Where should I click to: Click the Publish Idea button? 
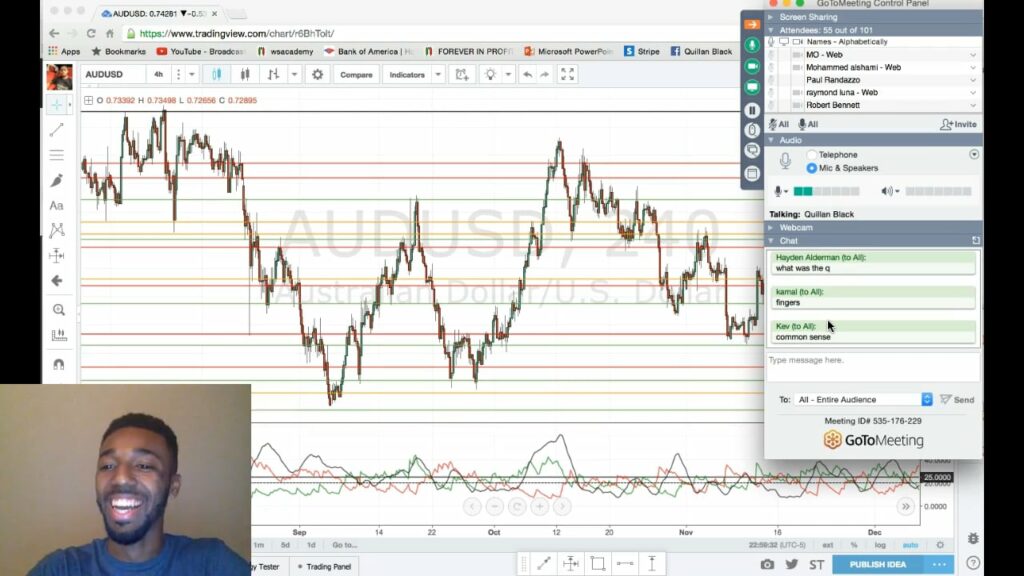point(878,564)
